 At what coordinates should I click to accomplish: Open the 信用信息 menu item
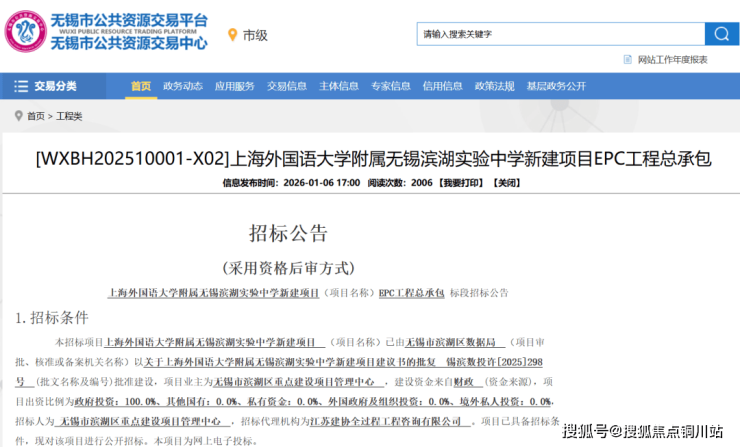coord(442,86)
